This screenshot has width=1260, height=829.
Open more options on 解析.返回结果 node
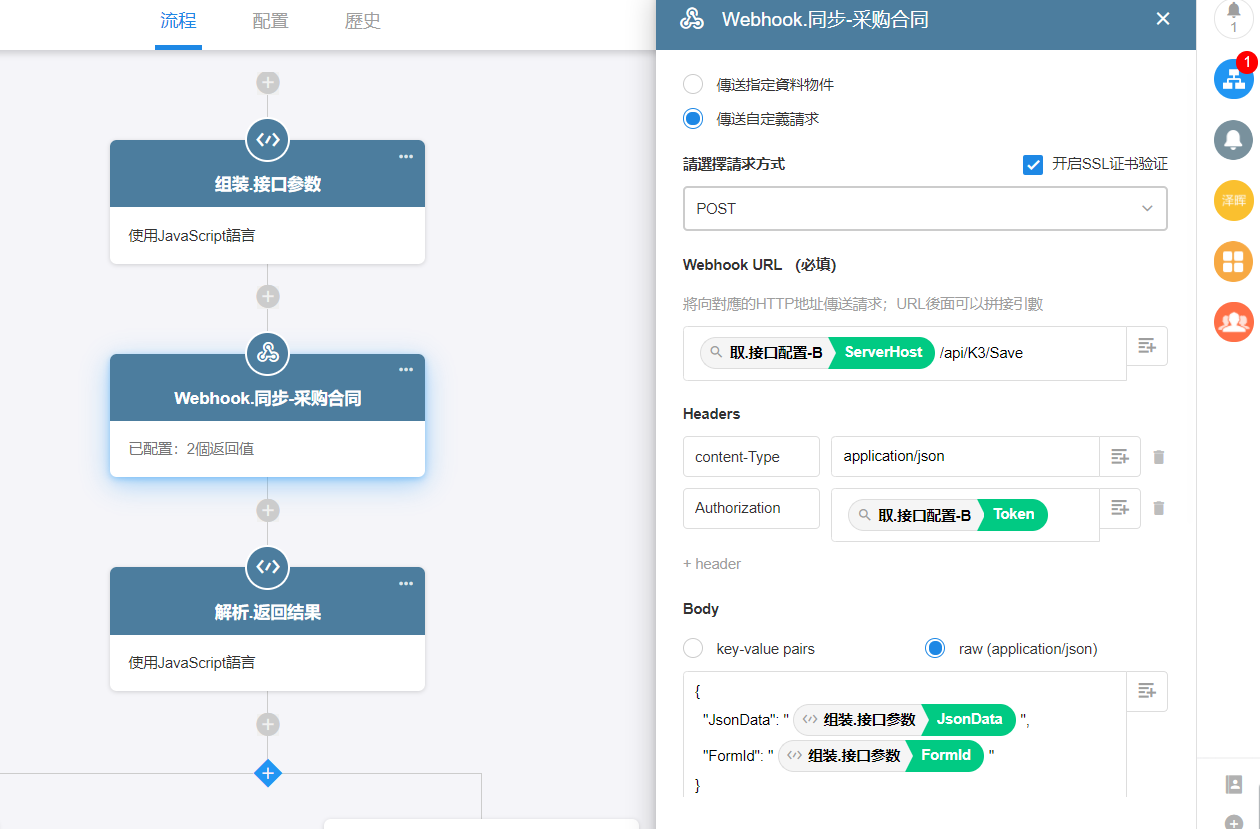click(x=406, y=583)
